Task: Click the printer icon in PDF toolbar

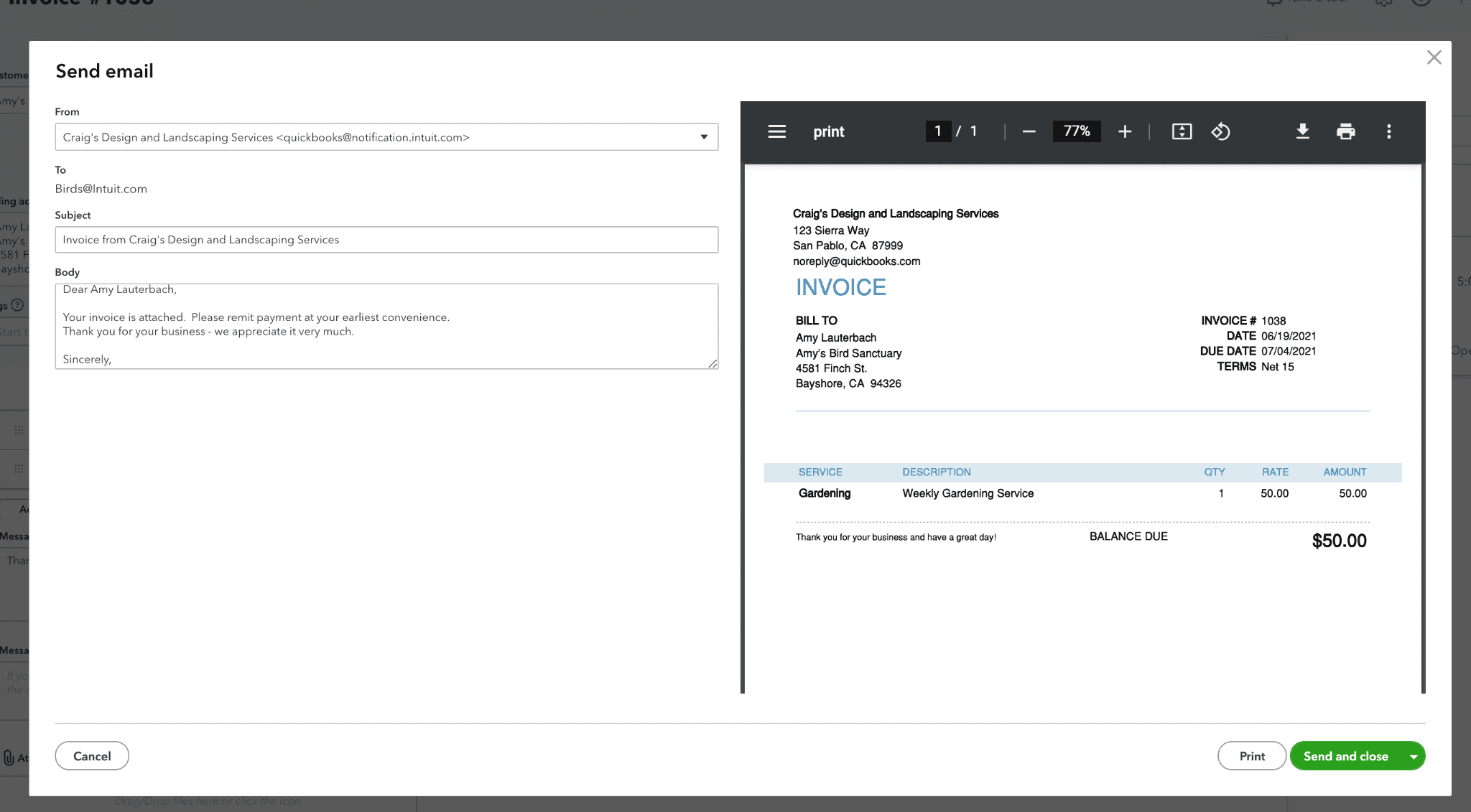Action: (1345, 131)
